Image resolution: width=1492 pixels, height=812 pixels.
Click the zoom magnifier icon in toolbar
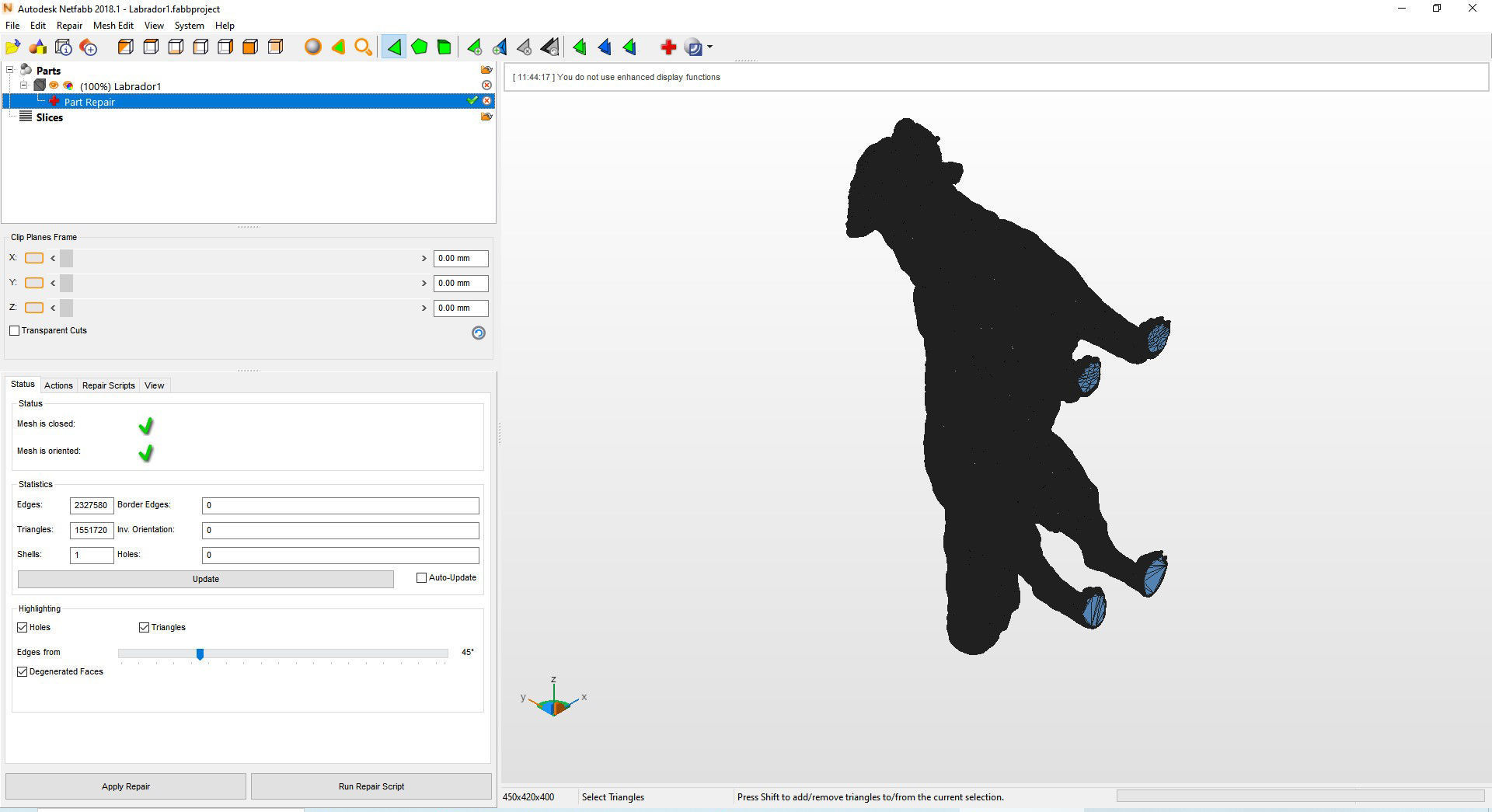pos(363,47)
